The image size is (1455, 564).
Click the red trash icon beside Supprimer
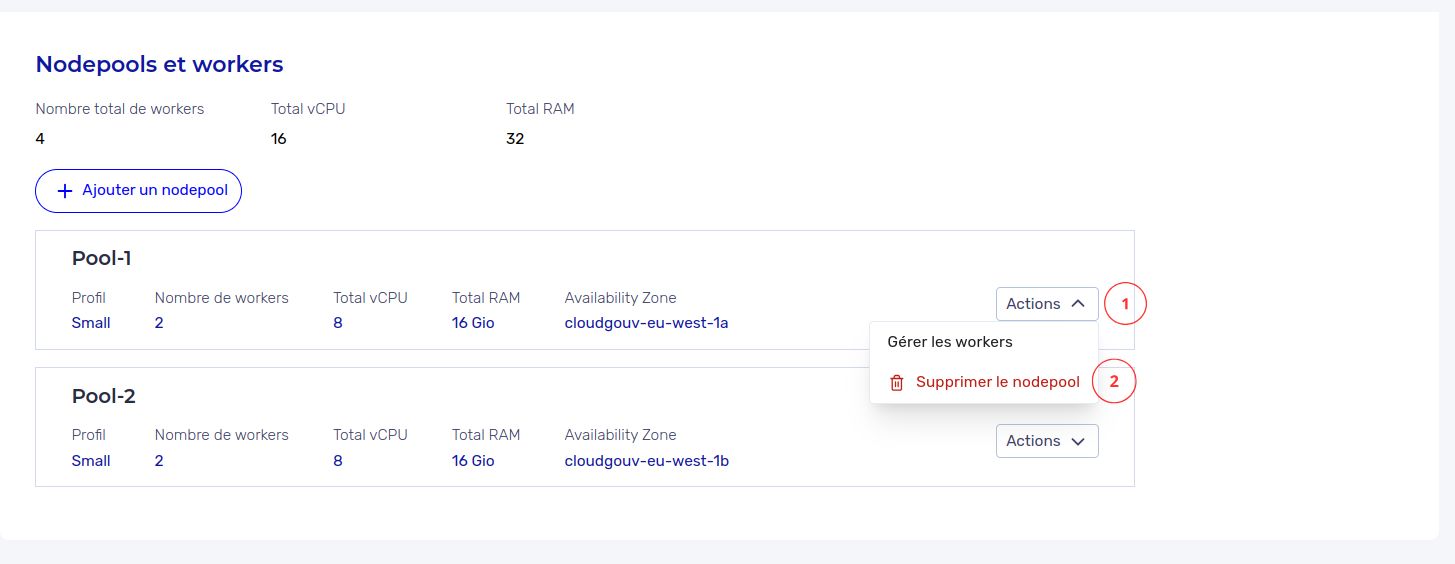point(897,382)
